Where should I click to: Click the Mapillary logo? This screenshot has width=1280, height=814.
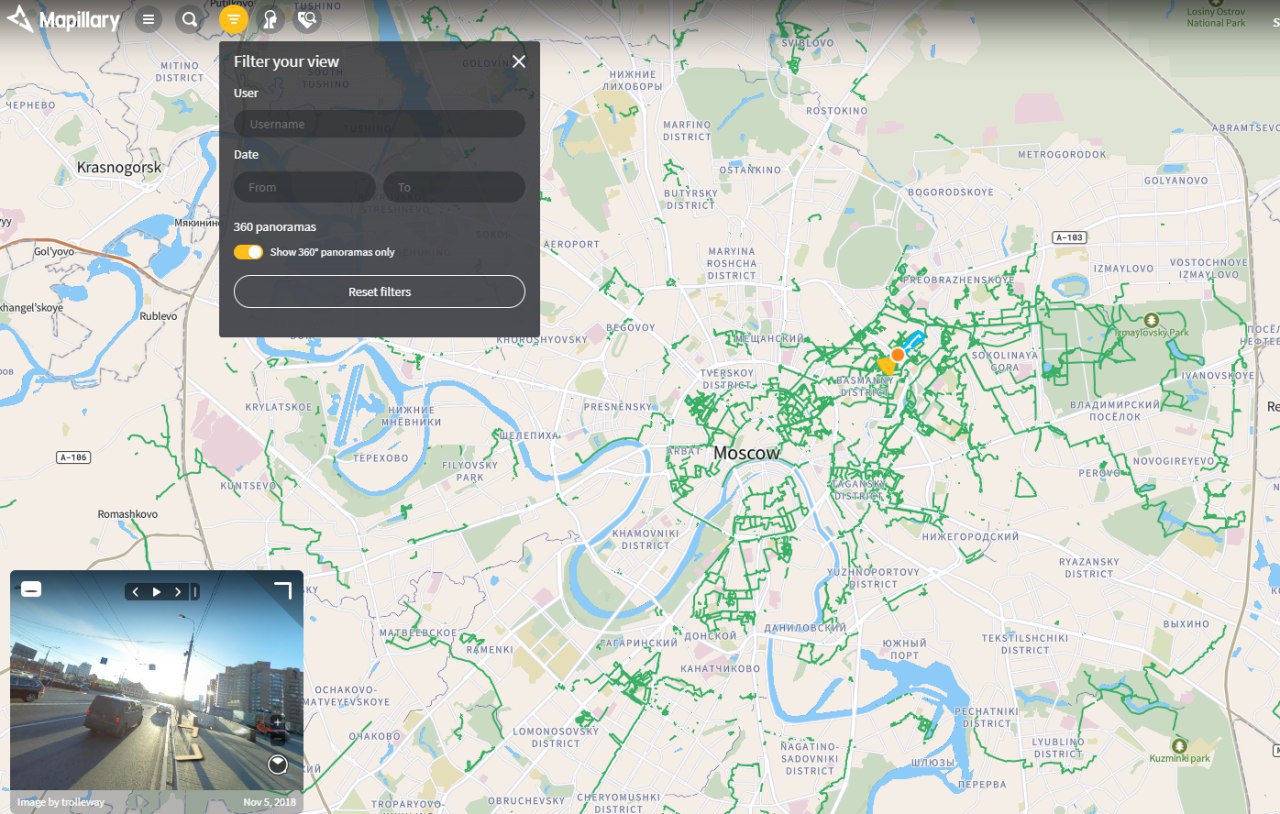click(64, 19)
